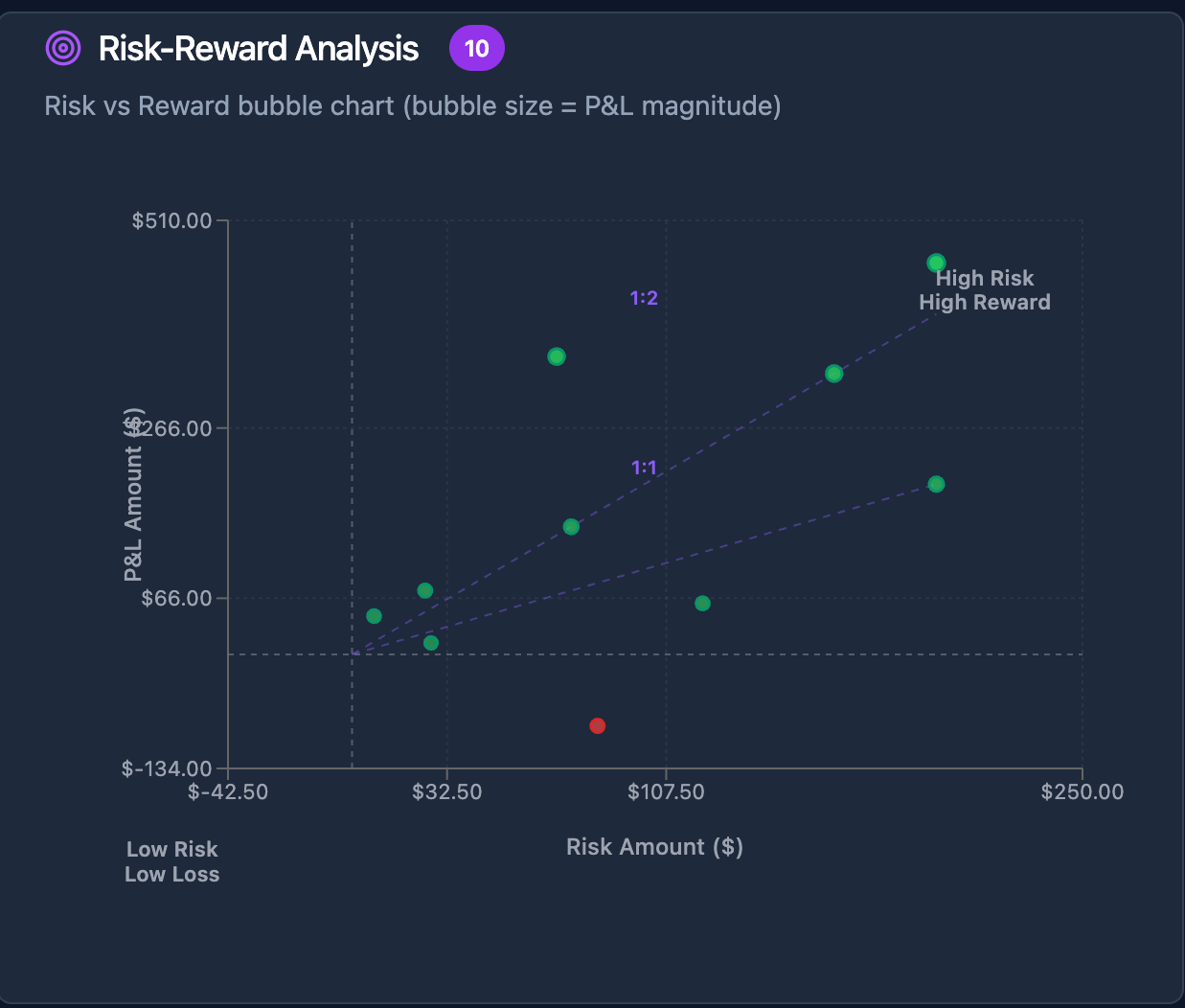The width and height of the screenshot is (1185, 1008).
Task: Click the Risk Amount ($) axis title
Action: click(x=655, y=847)
